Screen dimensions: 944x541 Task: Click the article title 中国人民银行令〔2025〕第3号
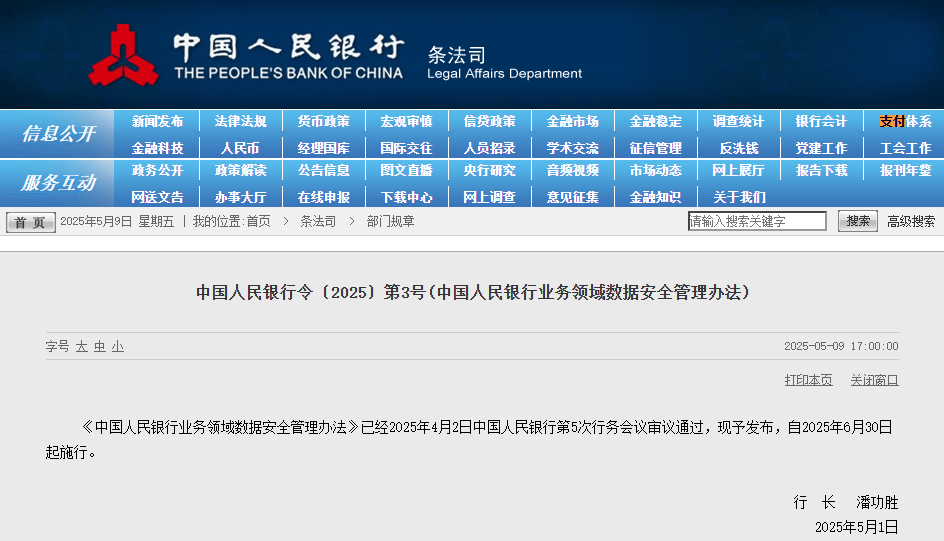coord(473,292)
